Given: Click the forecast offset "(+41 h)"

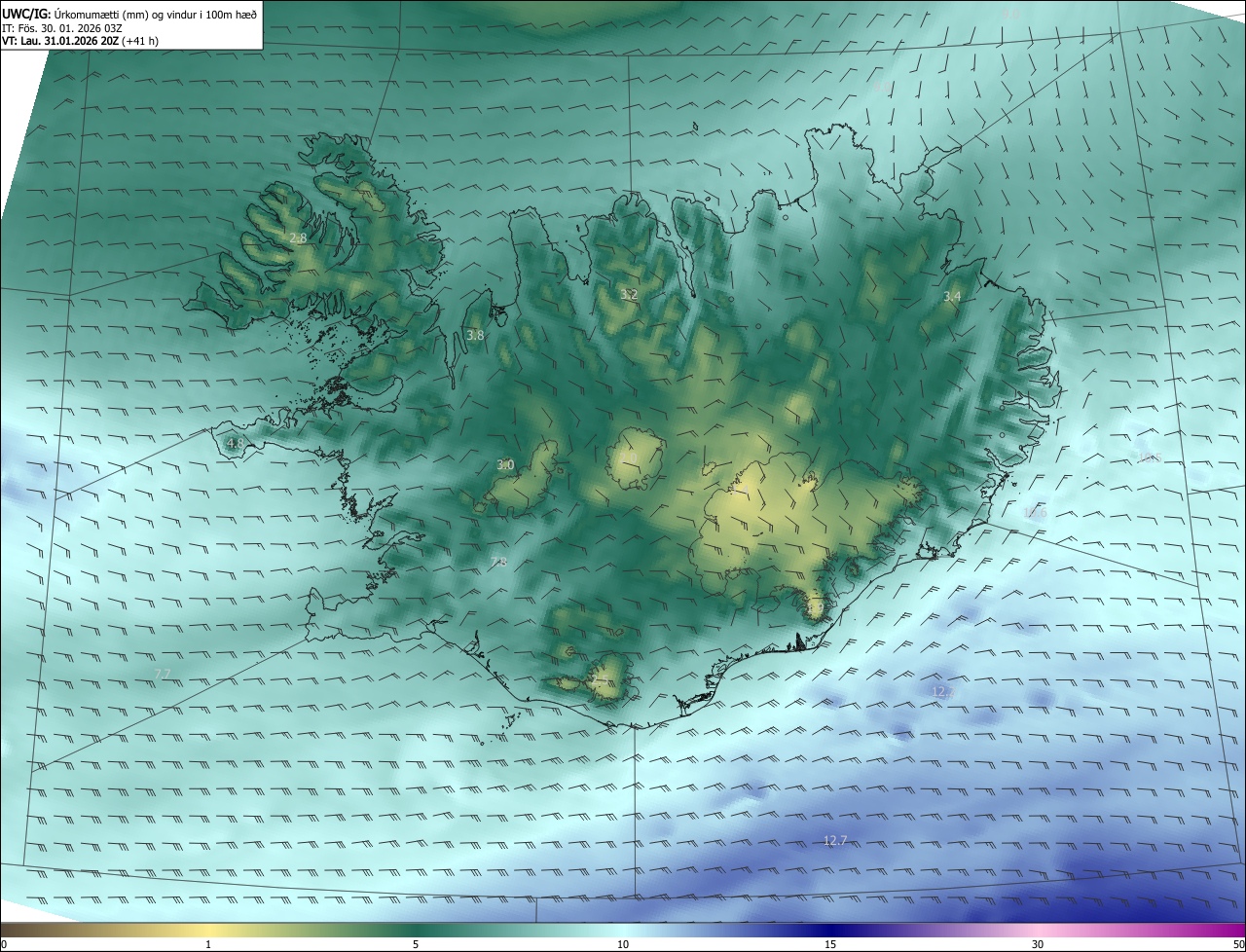Looking at the screenshot, I should pos(142,41).
